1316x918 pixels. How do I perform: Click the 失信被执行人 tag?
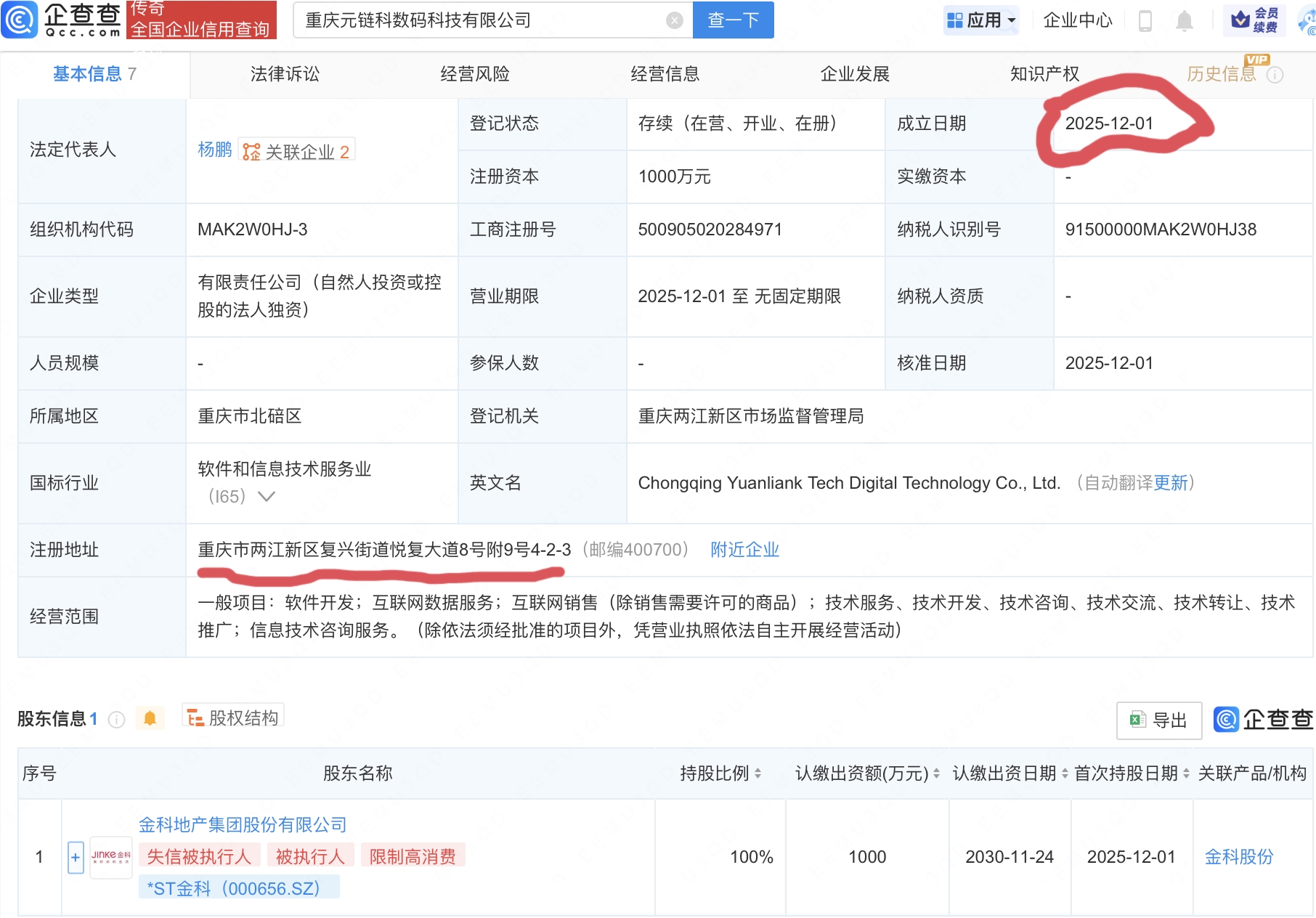pyautogui.click(x=199, y=856)
